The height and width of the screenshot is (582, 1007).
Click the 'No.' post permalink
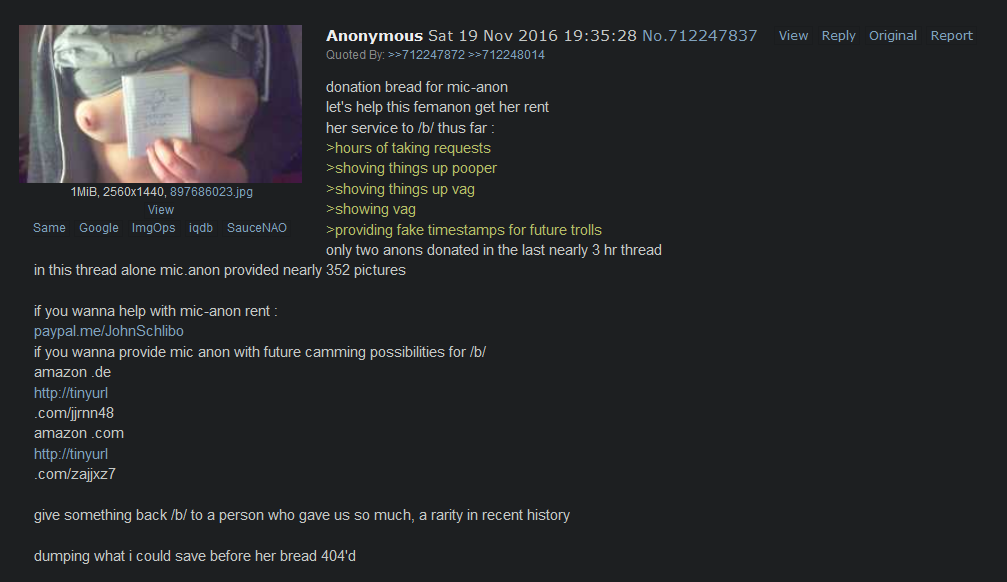(x=654, y=35)
